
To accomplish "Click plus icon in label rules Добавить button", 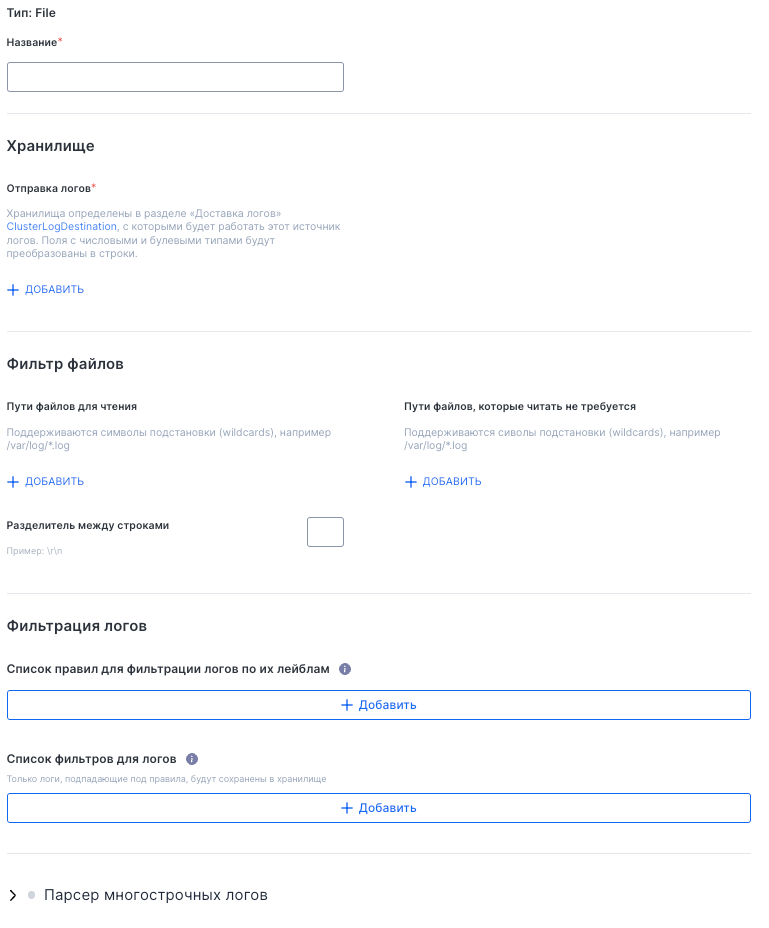I will (x=347, y=705).
